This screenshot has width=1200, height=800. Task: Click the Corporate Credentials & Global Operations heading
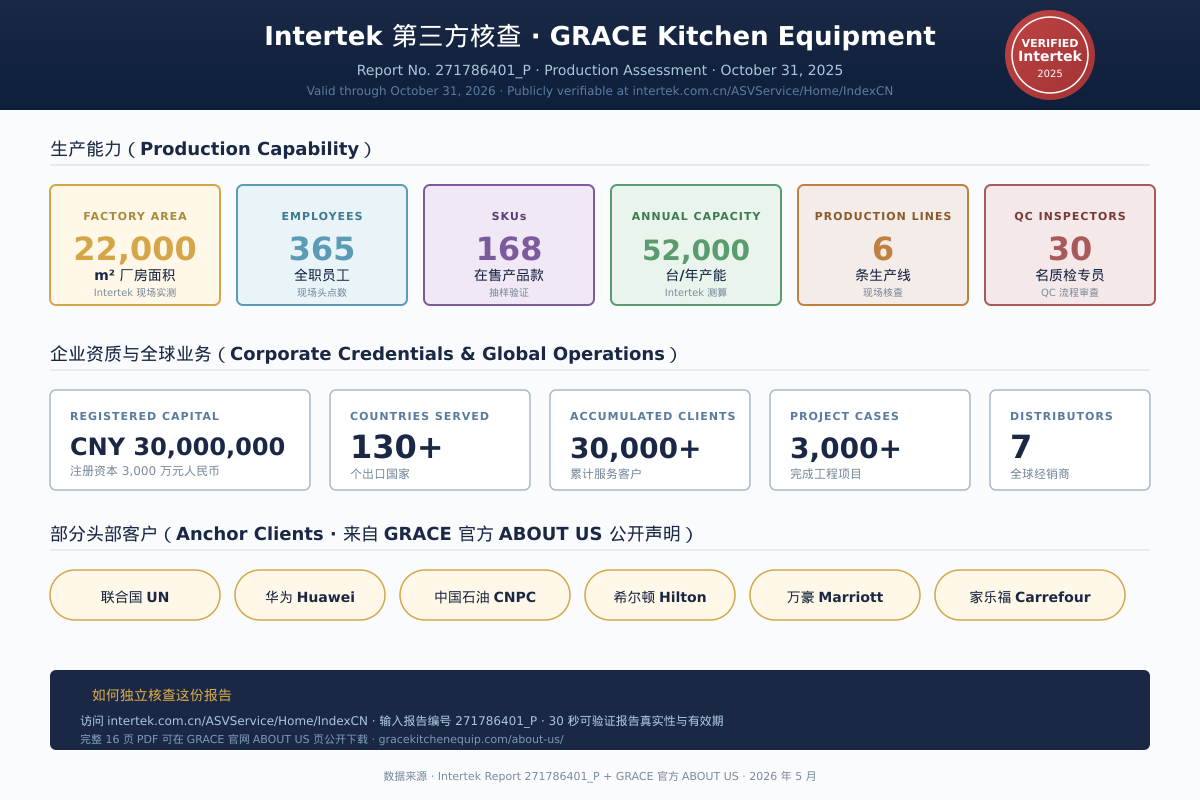click(364, 354)
